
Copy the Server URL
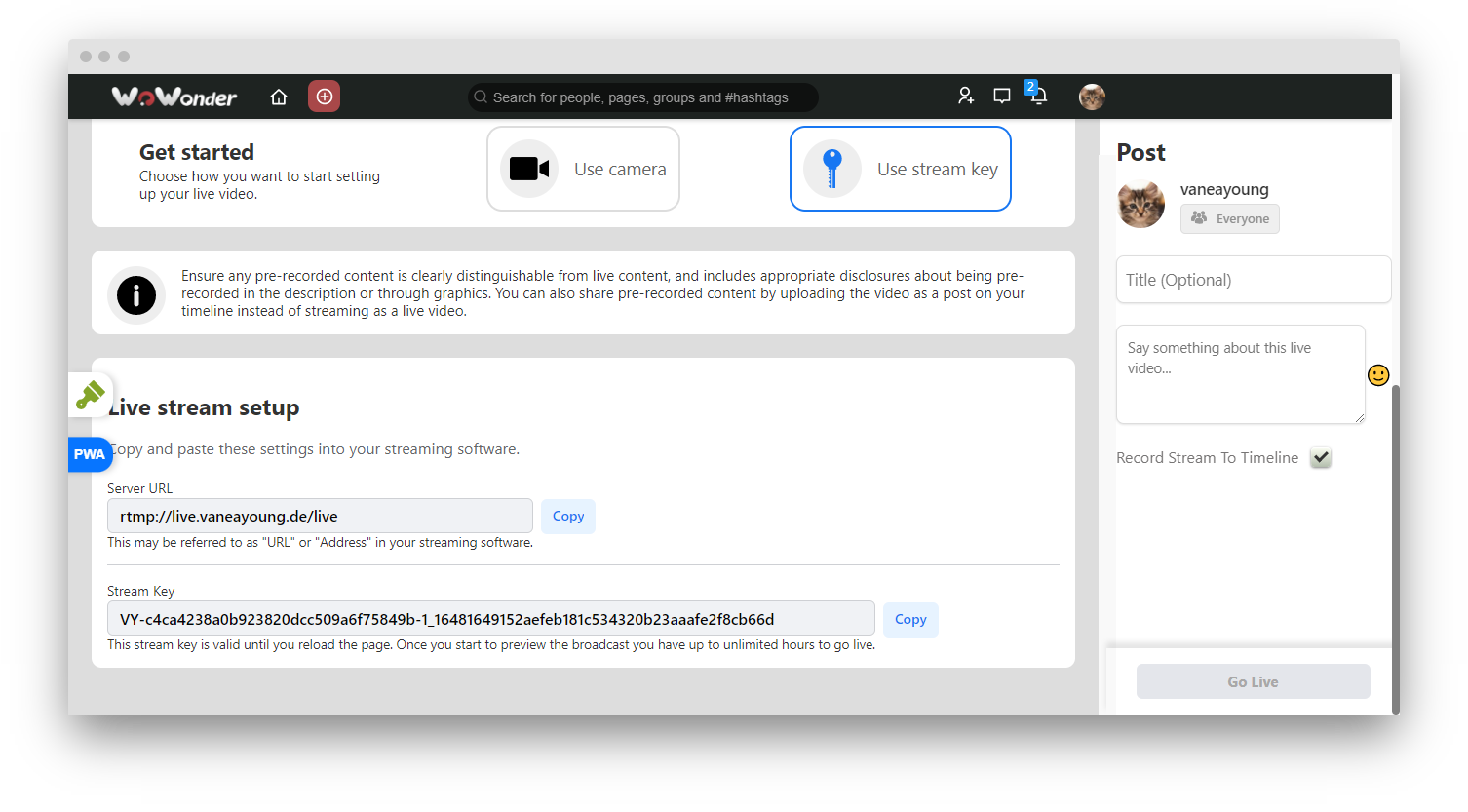pos(567,516)
